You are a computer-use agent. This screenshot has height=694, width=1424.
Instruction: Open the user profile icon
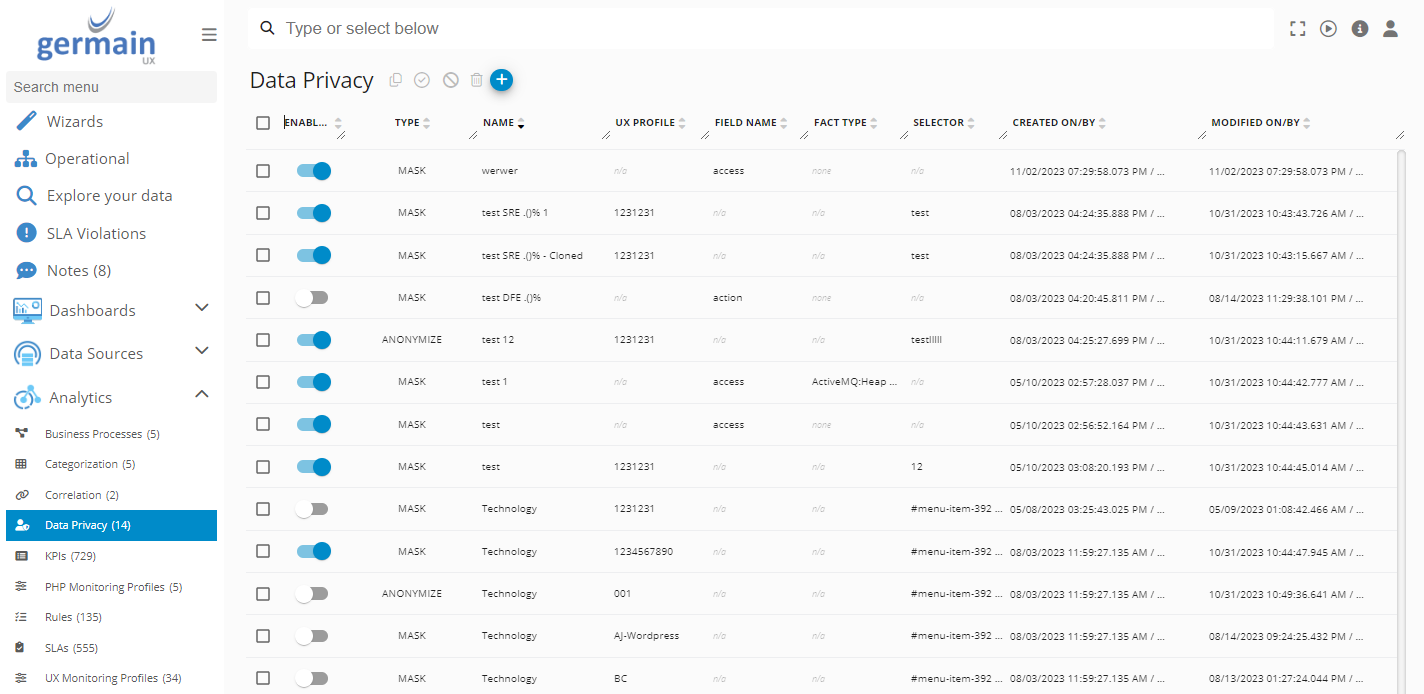coord(1390,29)
